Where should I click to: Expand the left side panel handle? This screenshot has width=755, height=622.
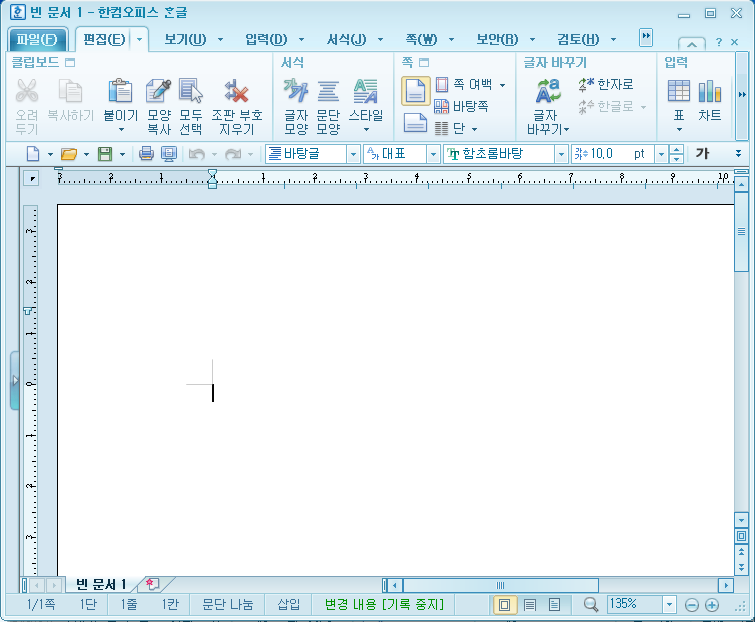pos(14,380)
